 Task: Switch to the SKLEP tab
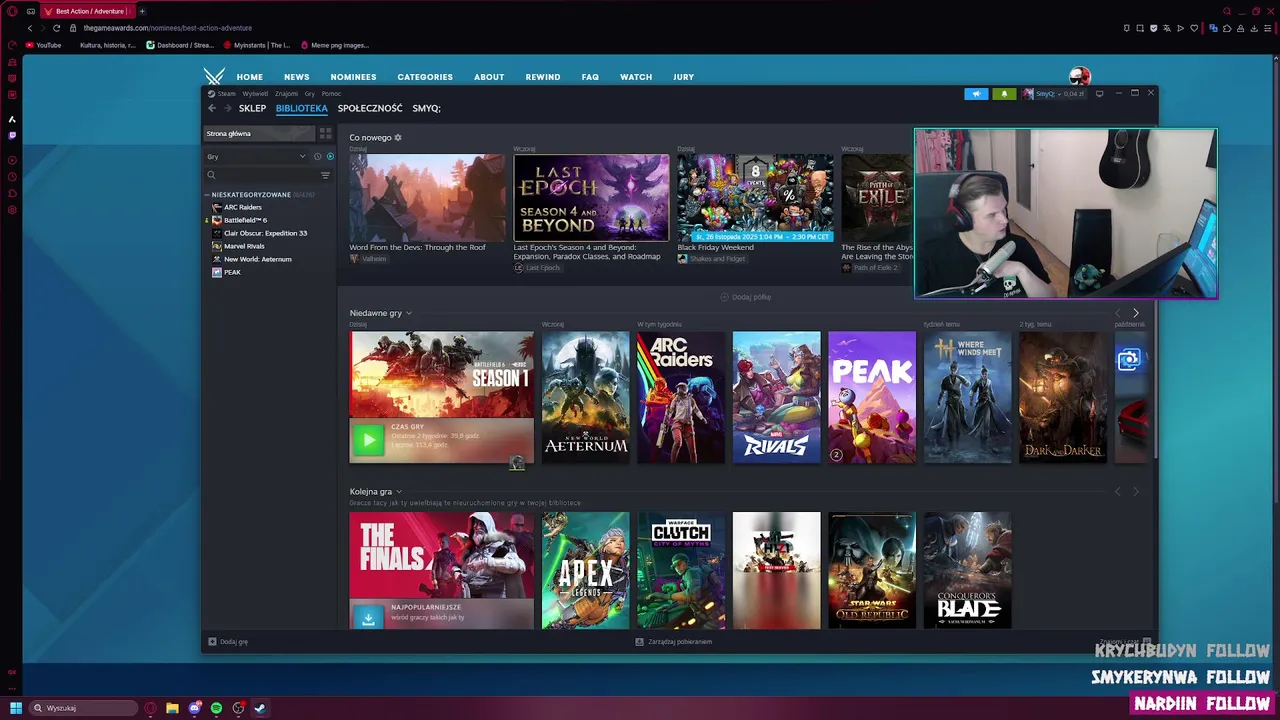coord(252,108)
